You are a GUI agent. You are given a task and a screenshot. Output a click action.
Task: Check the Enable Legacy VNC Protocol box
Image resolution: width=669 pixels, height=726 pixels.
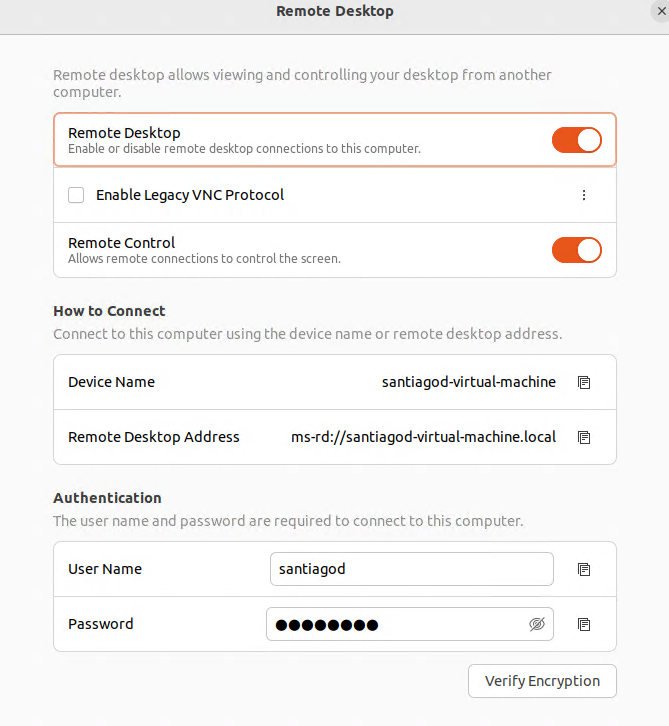pyautogui.click(x=76, y=195)
